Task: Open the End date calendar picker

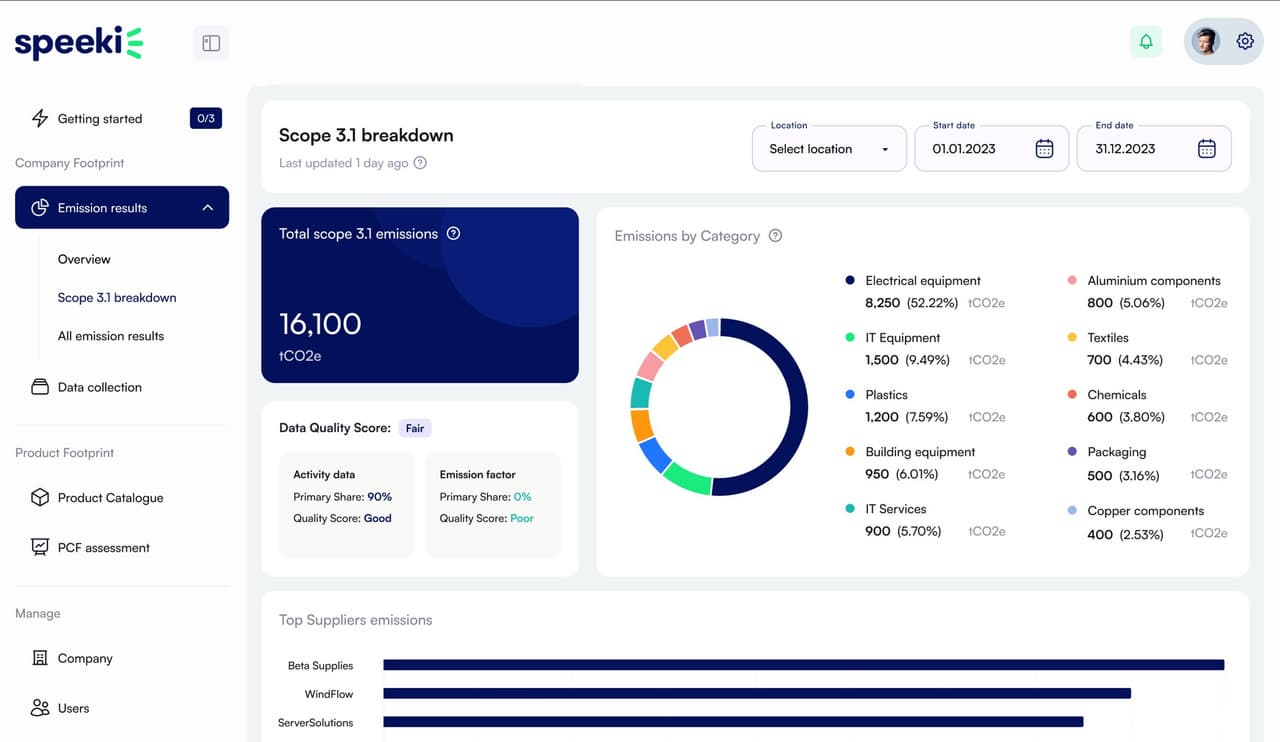Action: pyautogui.click(x=1206, y=149)
